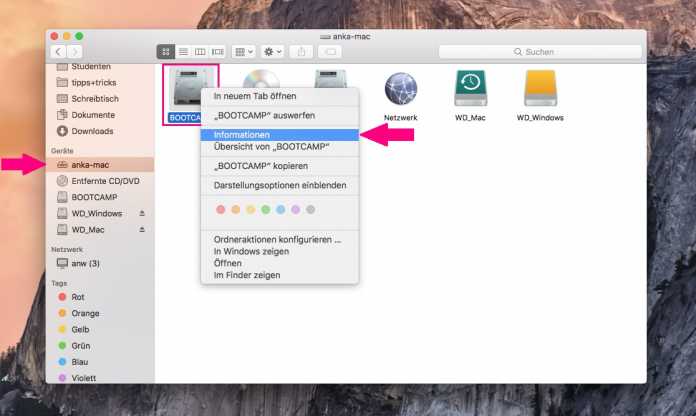Viewport: 696px width, 416px height.
Task: Go back with the toolbar arrow
Action: click(x=58, y=51)
